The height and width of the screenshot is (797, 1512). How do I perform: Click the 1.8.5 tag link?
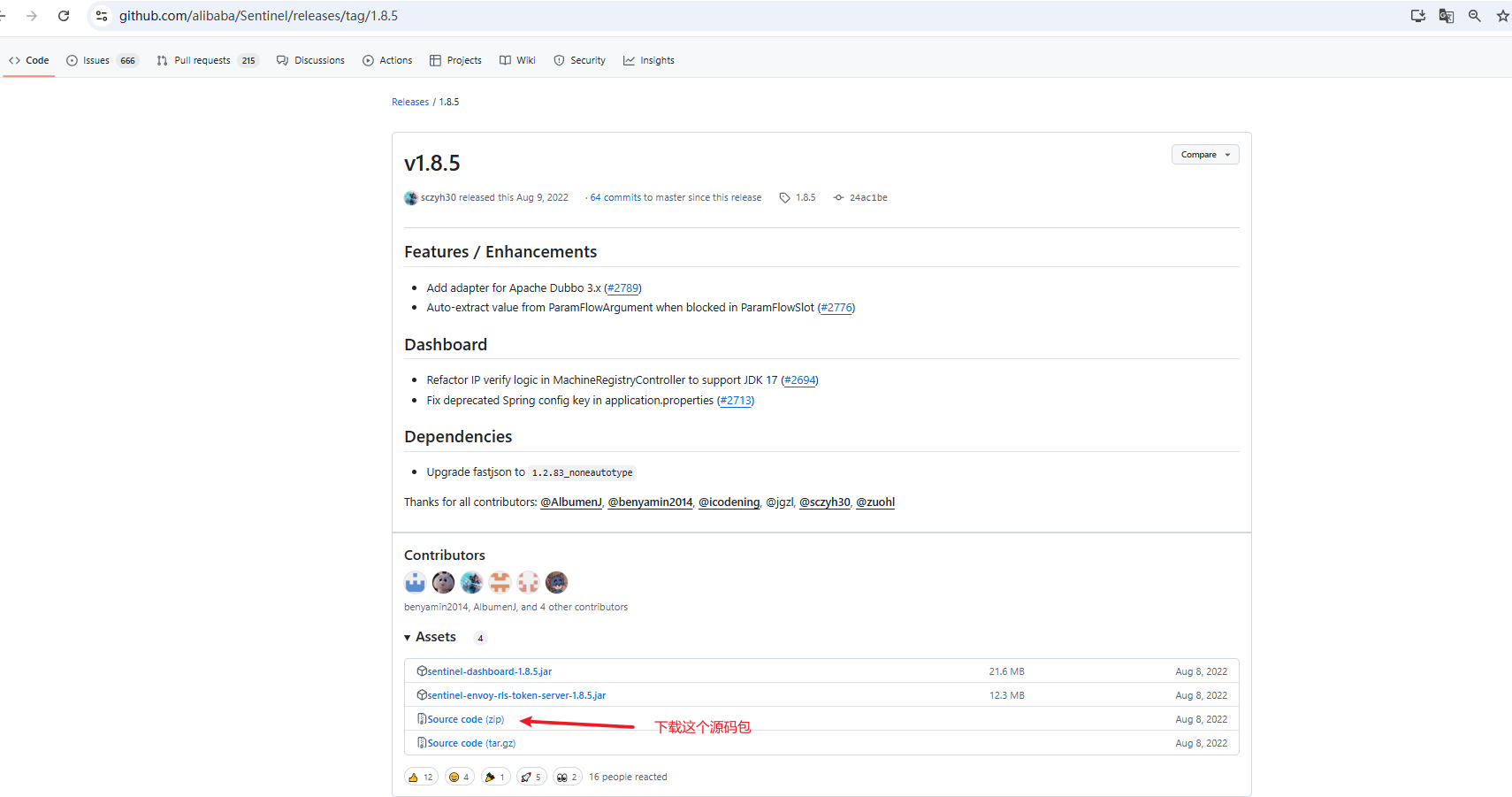tap(806, 198)
